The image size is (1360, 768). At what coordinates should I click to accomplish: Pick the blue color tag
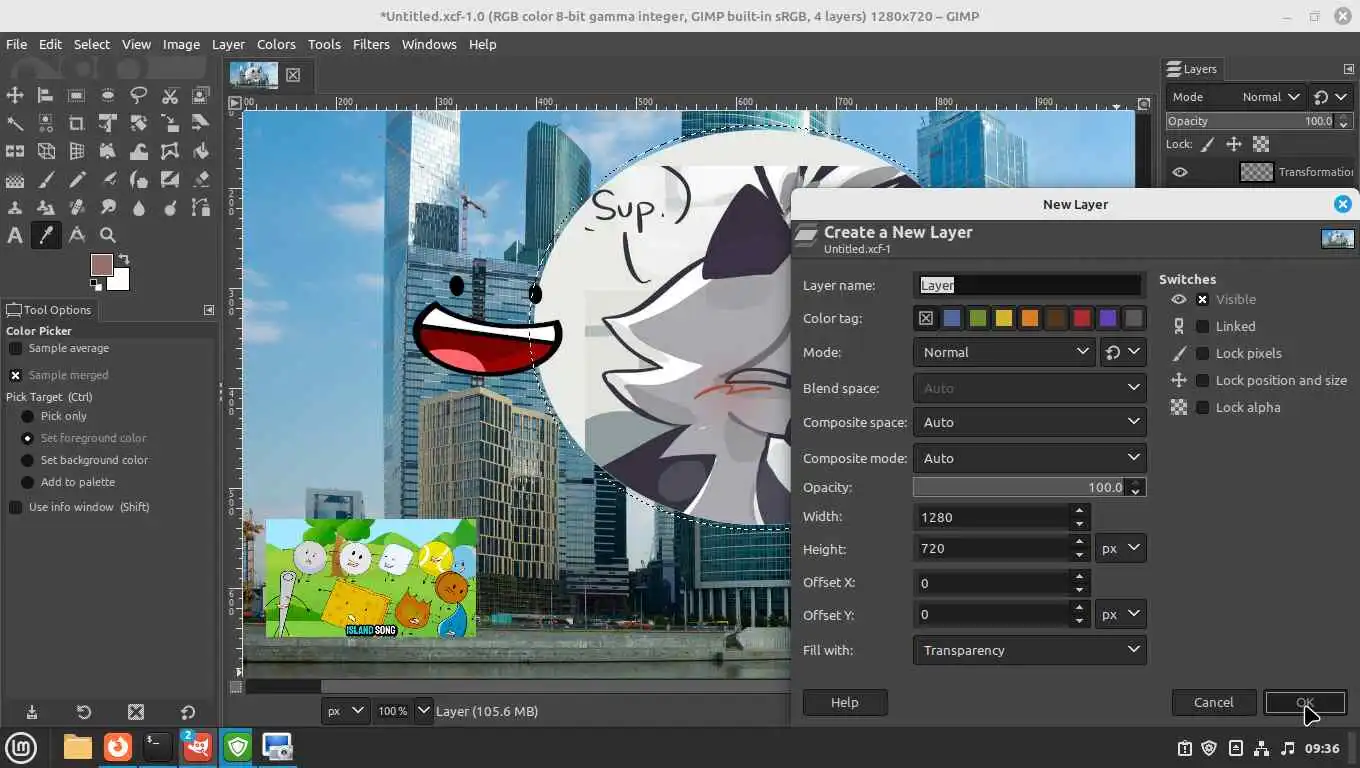click(952, 318)
